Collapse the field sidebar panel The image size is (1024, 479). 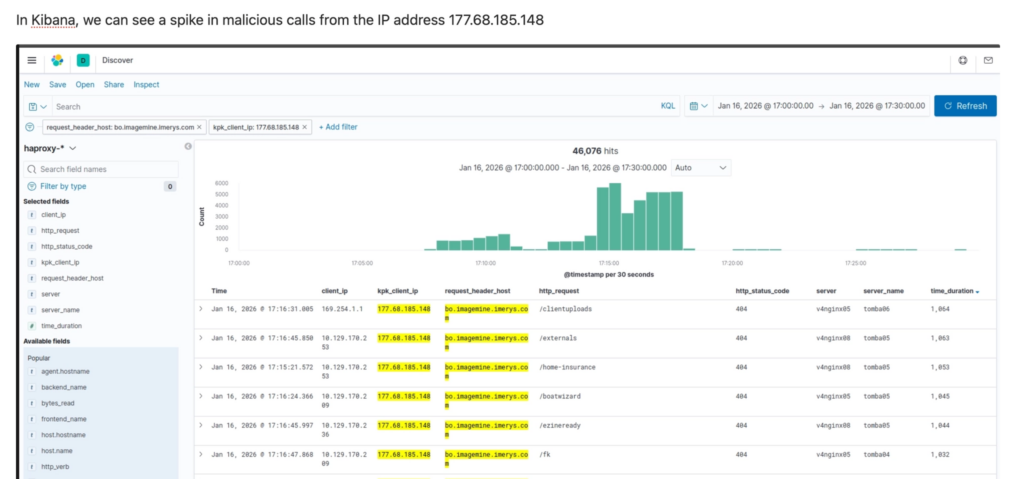[187, 147]
